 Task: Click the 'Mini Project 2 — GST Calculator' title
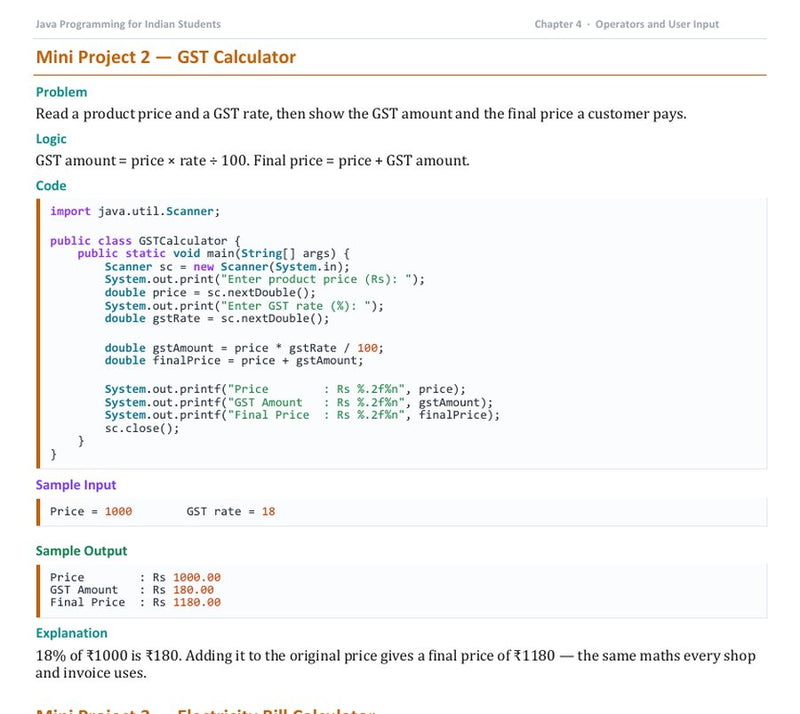coord(166,57)
